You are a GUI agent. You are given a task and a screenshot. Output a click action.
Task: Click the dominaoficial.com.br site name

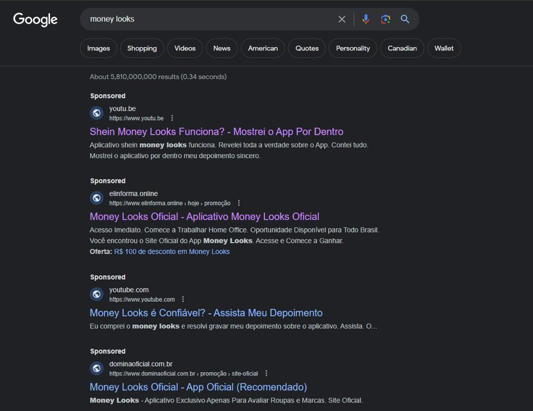point(141,364)
